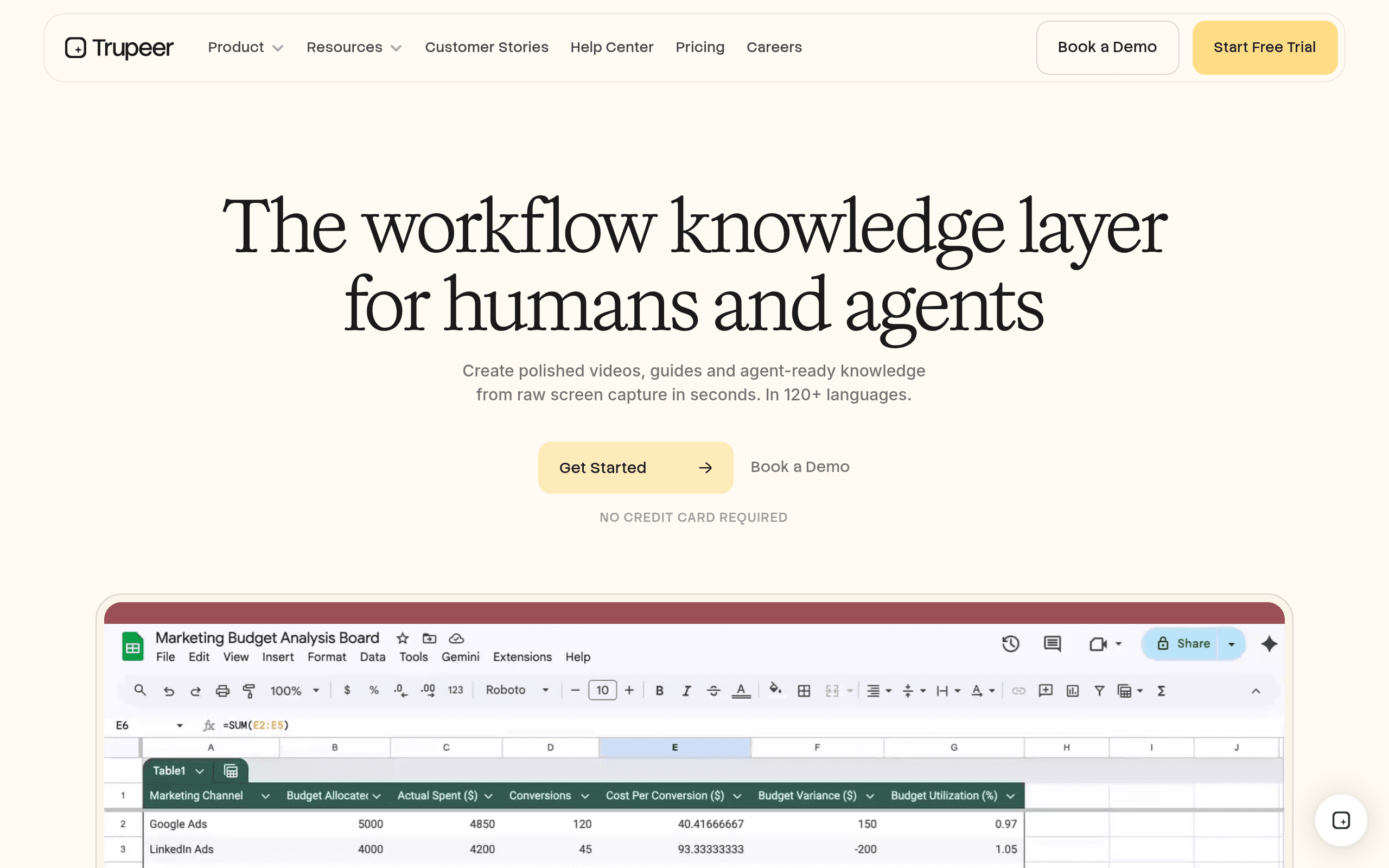Increase font size with the plus button
Screen dimensions: 1389x868
629,690
